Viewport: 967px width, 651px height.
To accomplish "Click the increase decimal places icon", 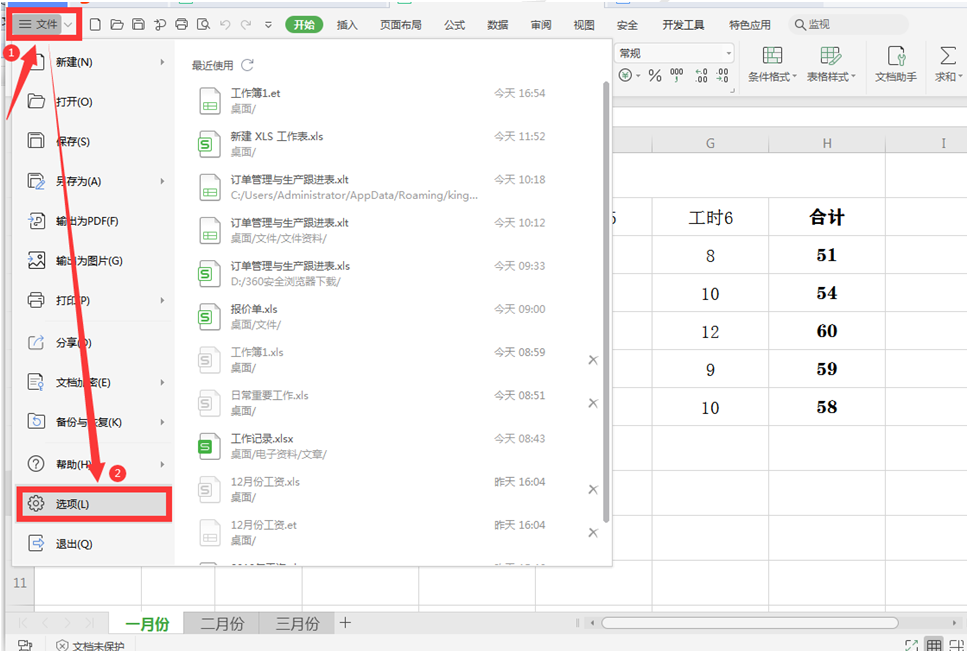I will (701, 76).
